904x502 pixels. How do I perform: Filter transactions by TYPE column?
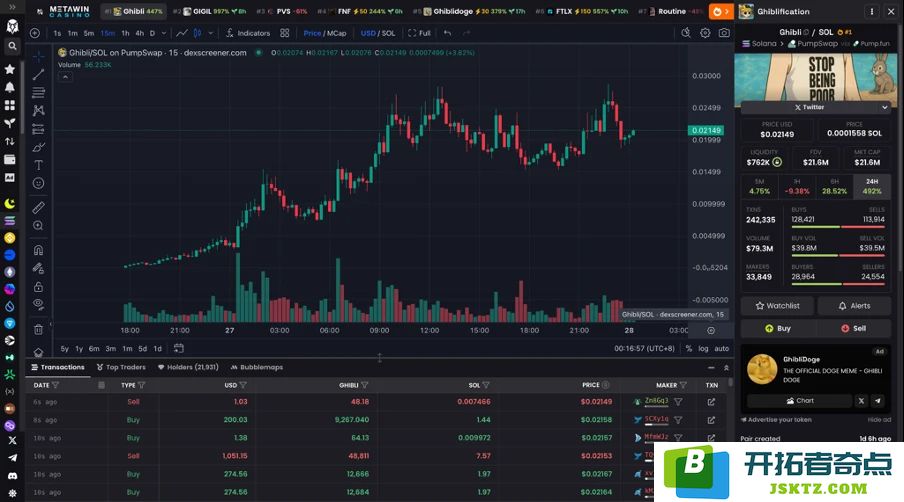(142, 385)
